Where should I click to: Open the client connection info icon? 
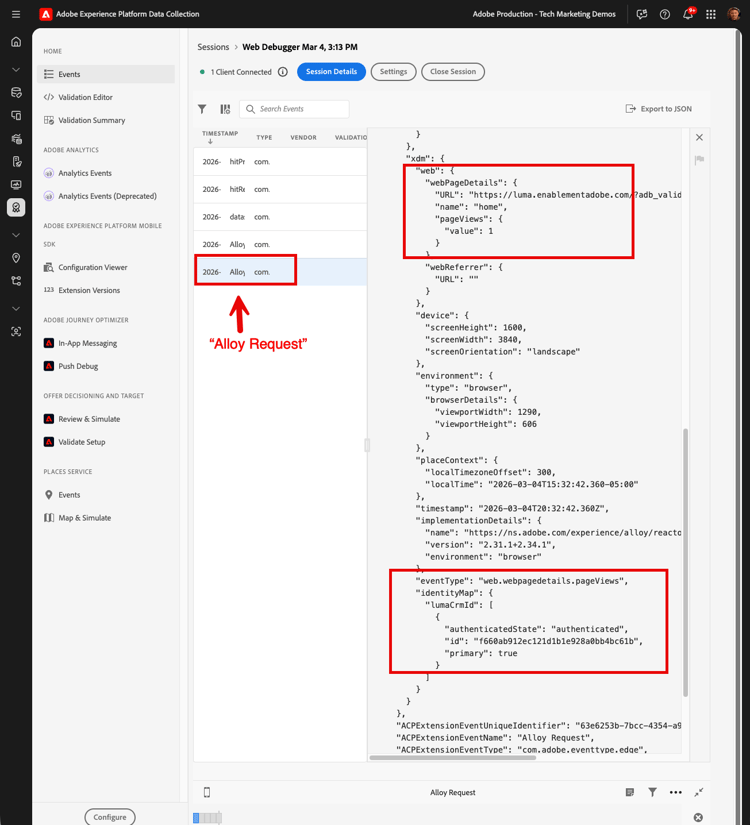(283, 72)
